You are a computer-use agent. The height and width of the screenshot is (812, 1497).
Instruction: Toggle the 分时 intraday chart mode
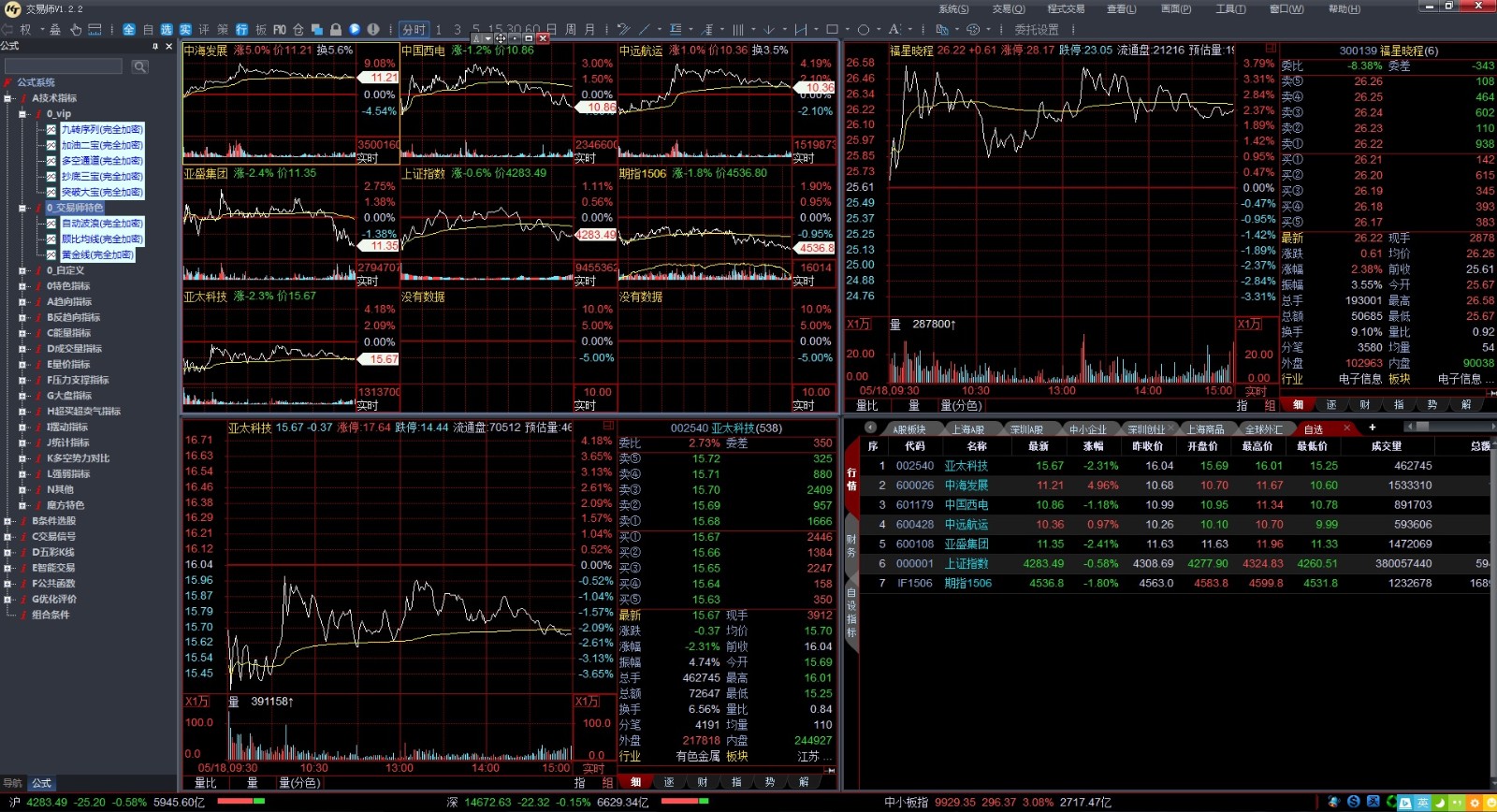(413, 30)
